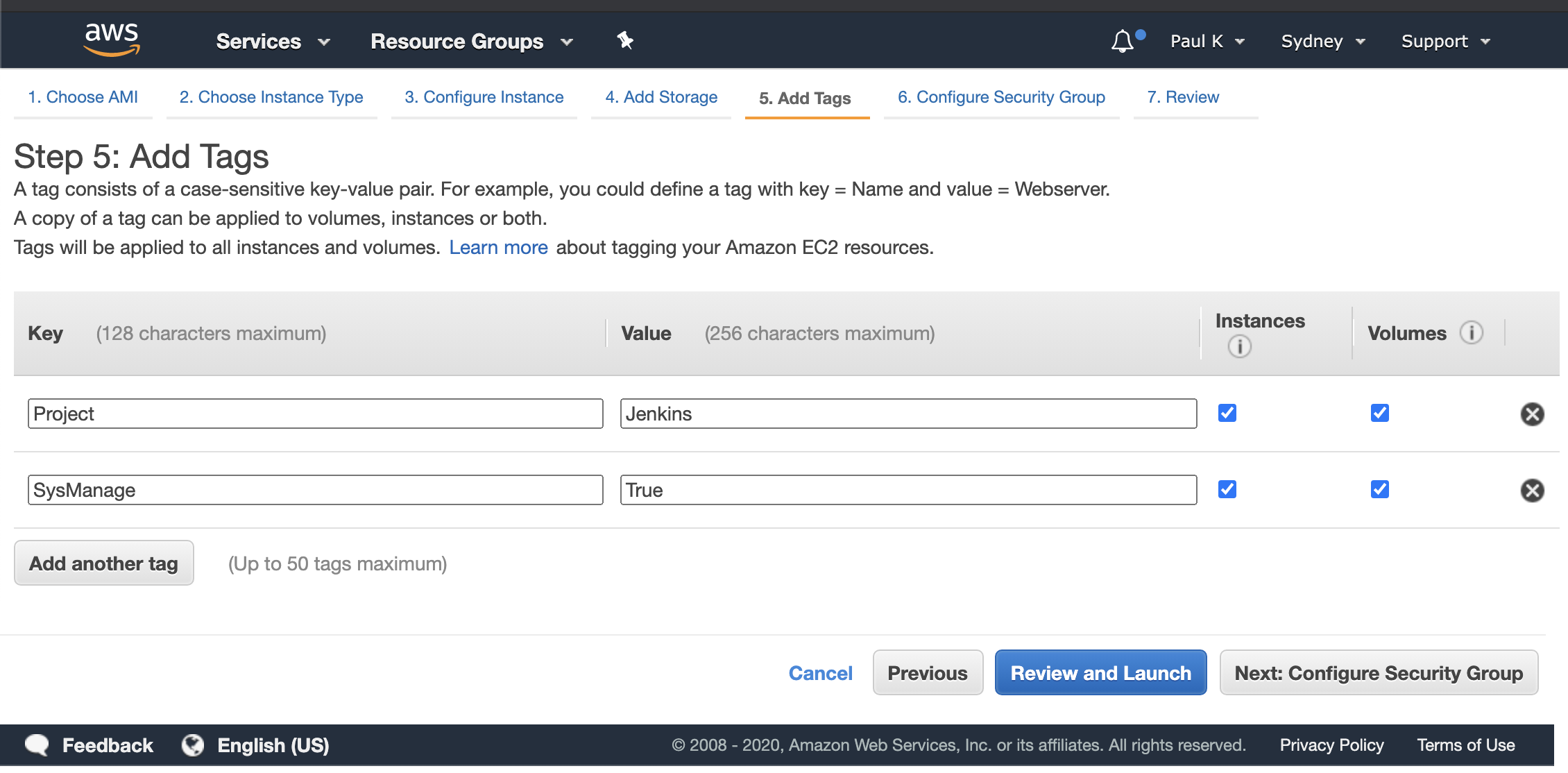Image resolution: width=1568 pixels, height=773 pixels.
Task: Go to step 3 Configure Instance
Action: [484, 97]
